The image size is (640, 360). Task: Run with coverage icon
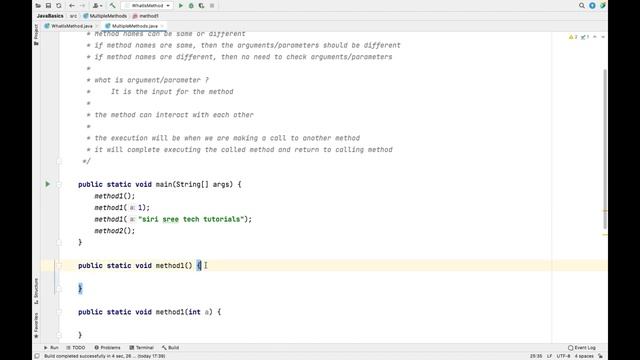(x=201, y=5)
